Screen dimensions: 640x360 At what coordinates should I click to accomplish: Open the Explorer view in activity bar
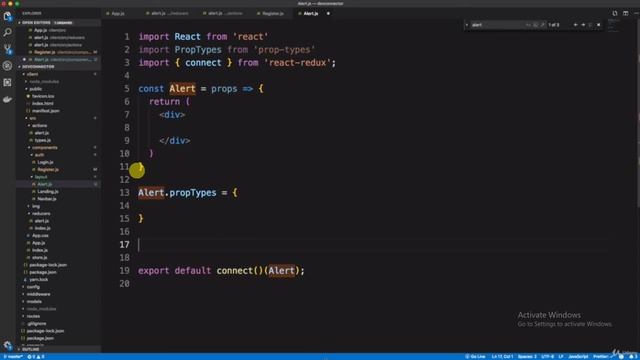point(7,16)
